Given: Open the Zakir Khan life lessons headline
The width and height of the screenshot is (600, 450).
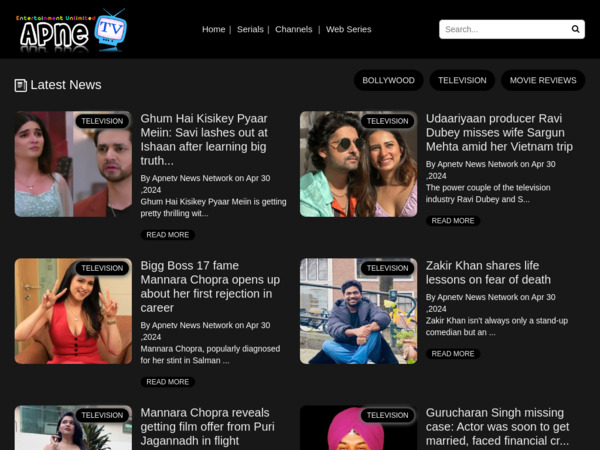Looking at the screenshot, I should (488, 272).
